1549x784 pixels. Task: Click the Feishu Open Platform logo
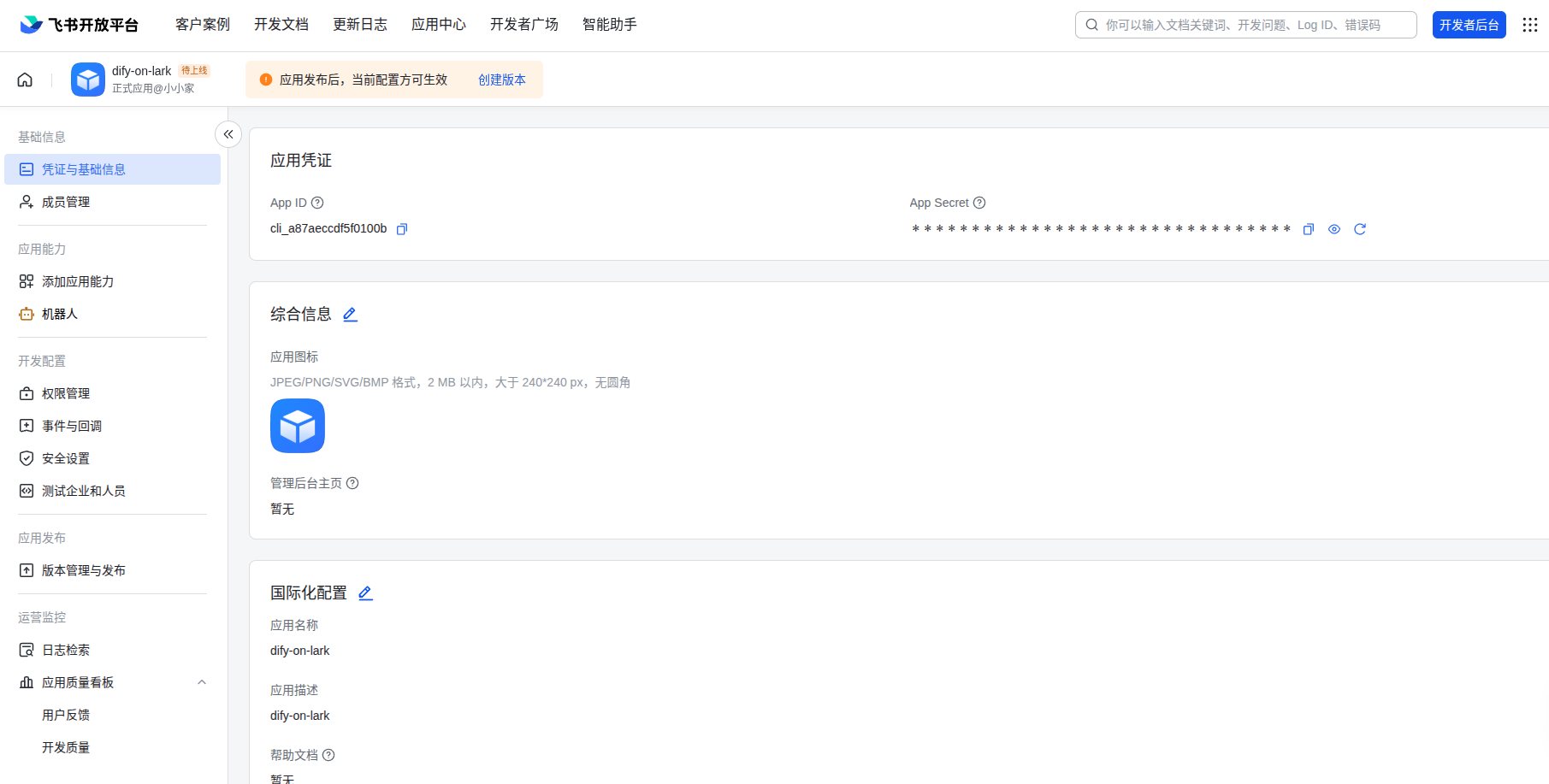point(79,25)
